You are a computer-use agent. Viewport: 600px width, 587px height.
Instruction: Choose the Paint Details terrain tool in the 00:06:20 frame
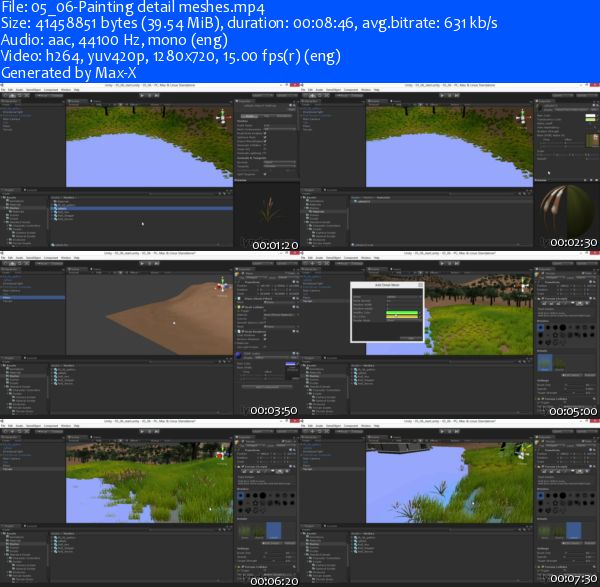point(280,471)
